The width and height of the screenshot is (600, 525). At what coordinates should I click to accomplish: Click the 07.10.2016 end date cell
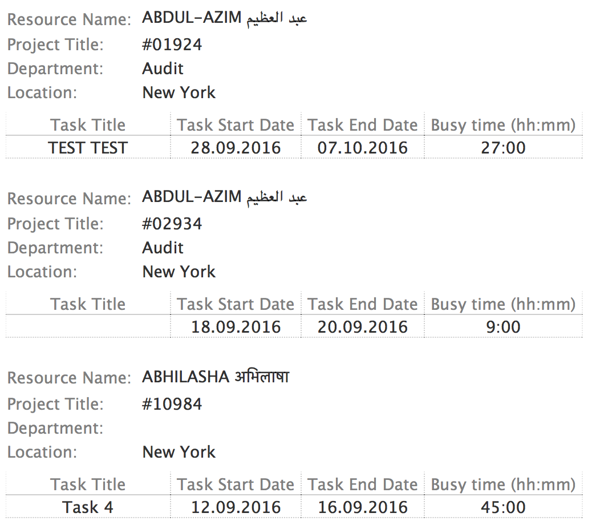point(363,147)
